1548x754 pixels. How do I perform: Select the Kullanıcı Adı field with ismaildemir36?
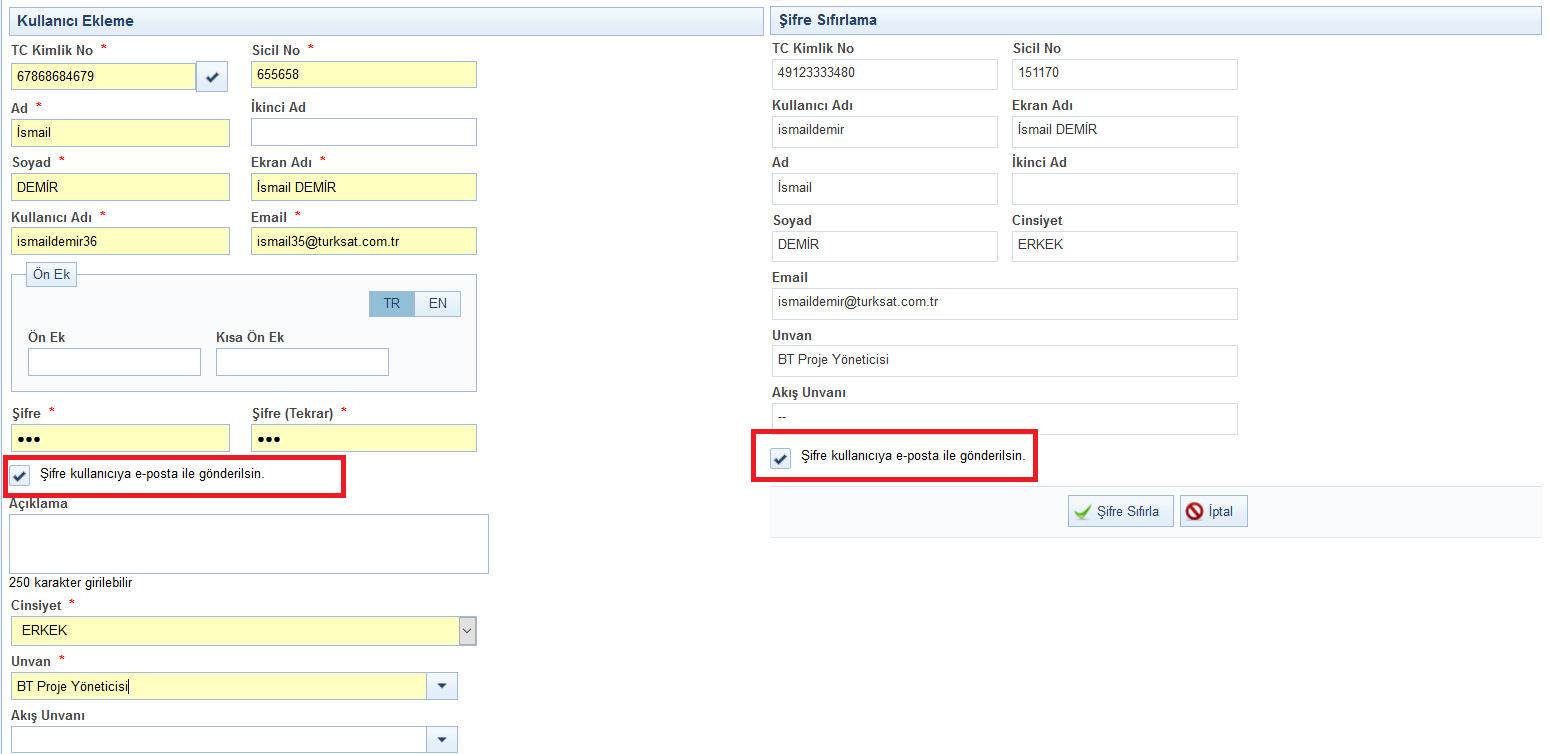tap(120, 241)
